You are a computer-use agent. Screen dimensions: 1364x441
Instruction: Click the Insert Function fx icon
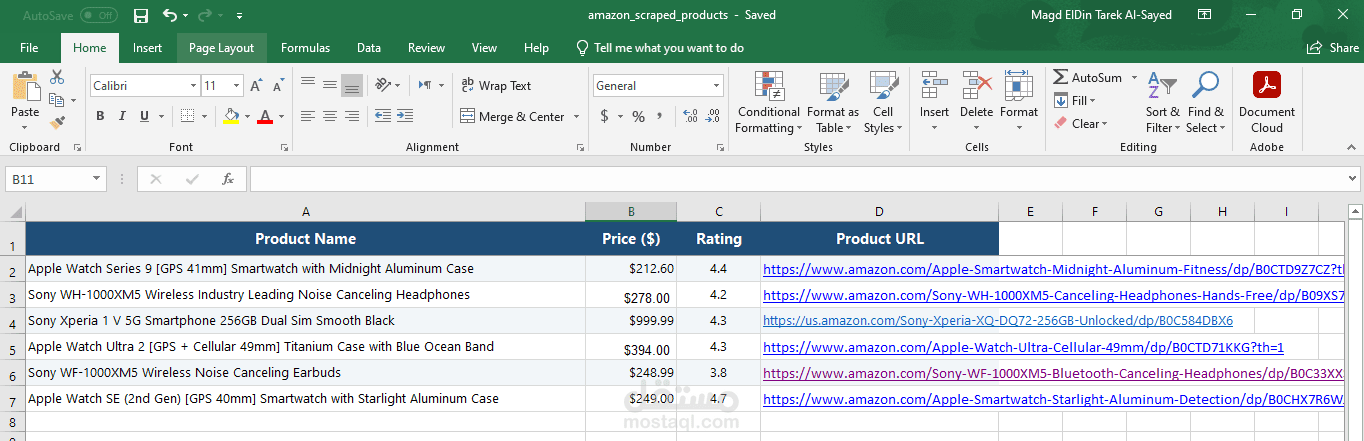(x=228, y=179)
